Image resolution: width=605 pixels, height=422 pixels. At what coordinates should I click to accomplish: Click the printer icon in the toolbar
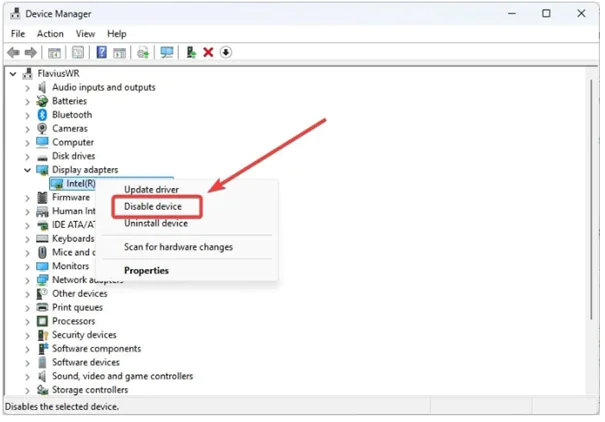pos(143,52)
